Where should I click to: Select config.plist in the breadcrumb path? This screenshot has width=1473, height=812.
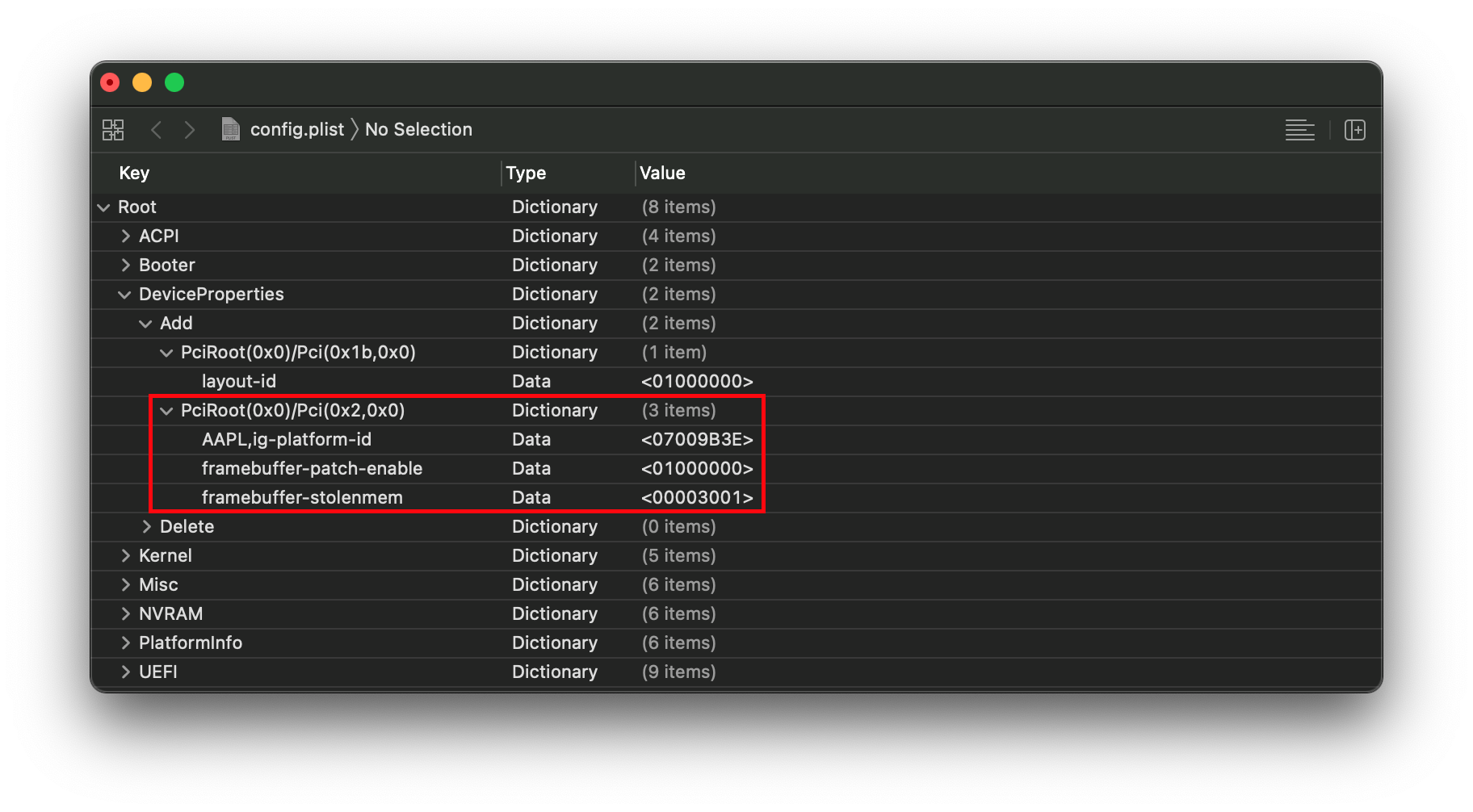tap(296, 130)
